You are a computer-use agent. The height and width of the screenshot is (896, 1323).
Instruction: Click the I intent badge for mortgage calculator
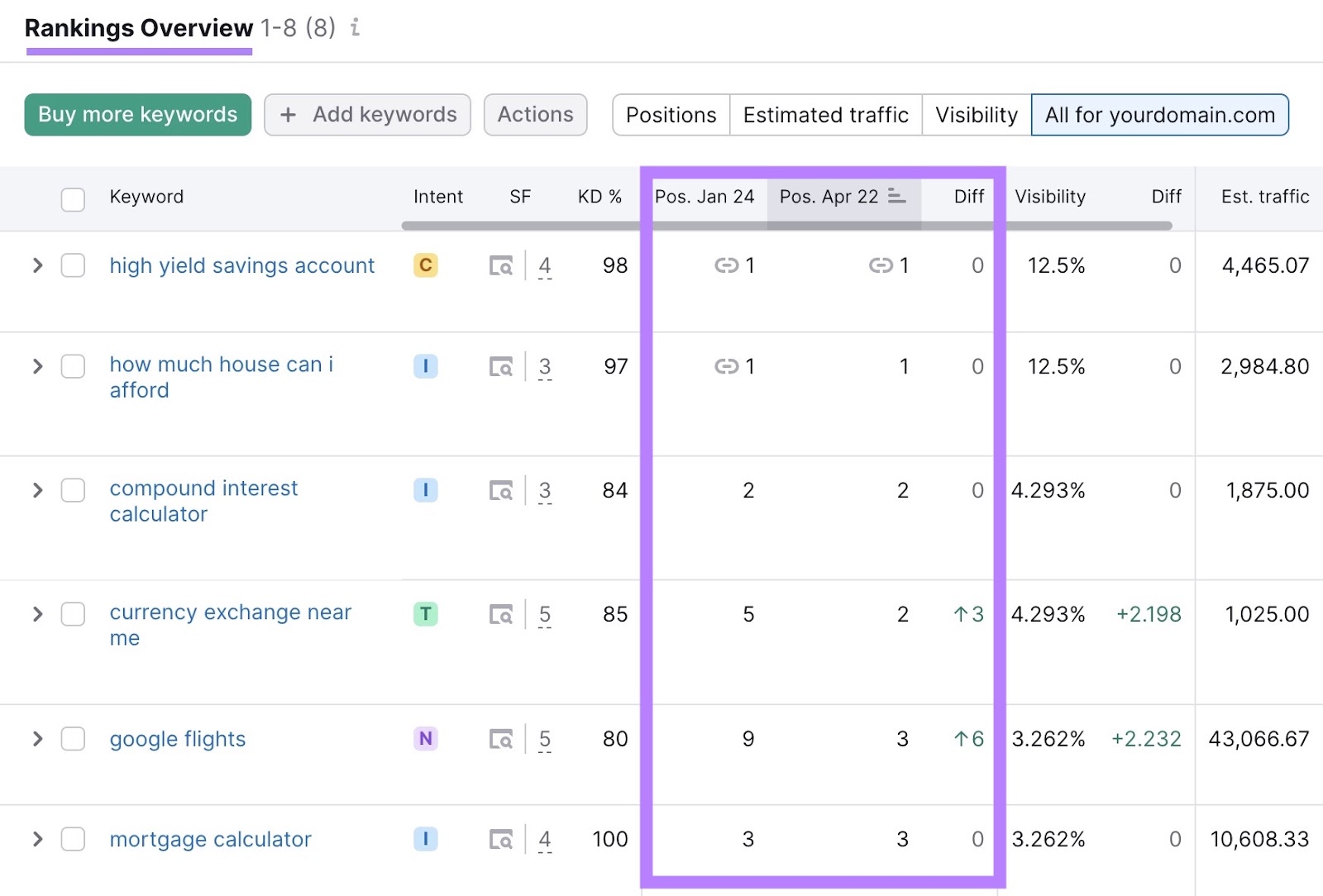coord(426,840)
